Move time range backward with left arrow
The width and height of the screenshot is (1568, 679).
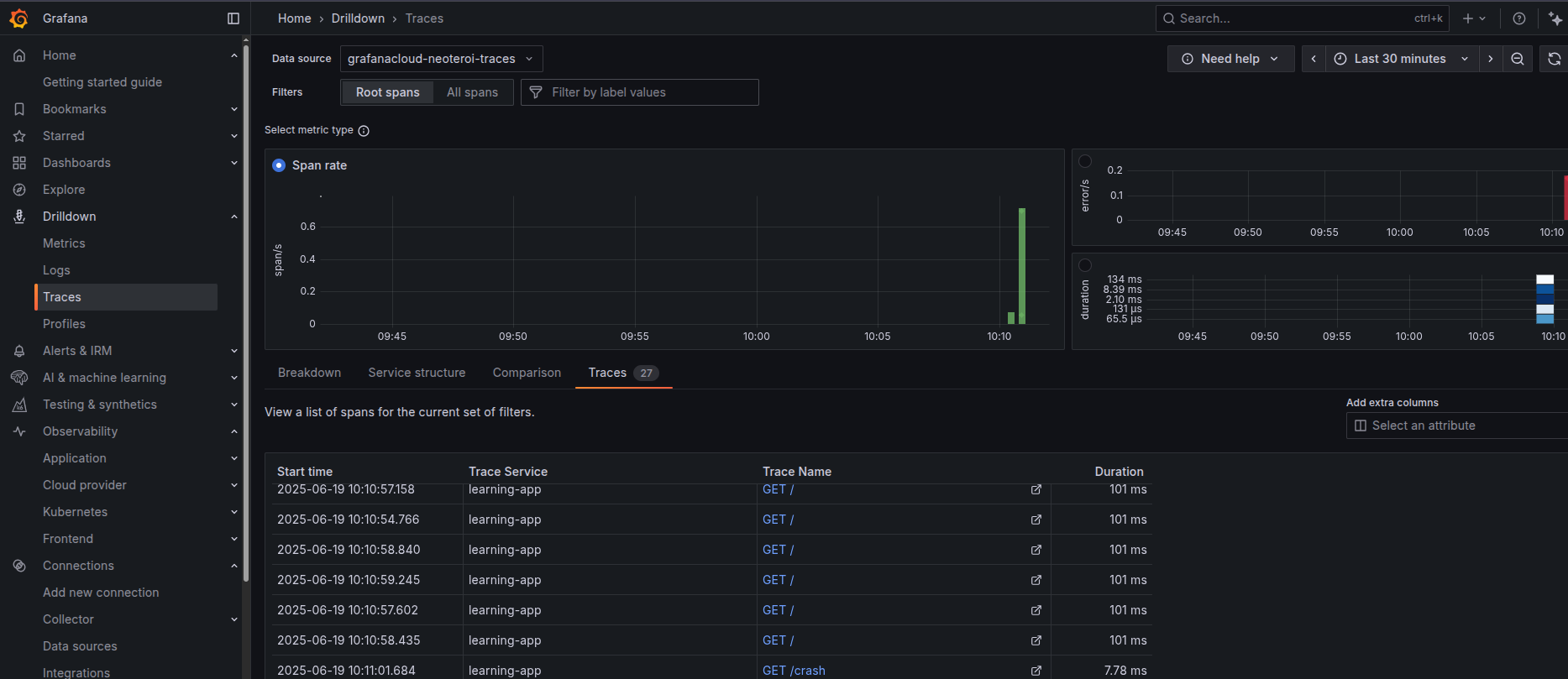point(1314,59)
